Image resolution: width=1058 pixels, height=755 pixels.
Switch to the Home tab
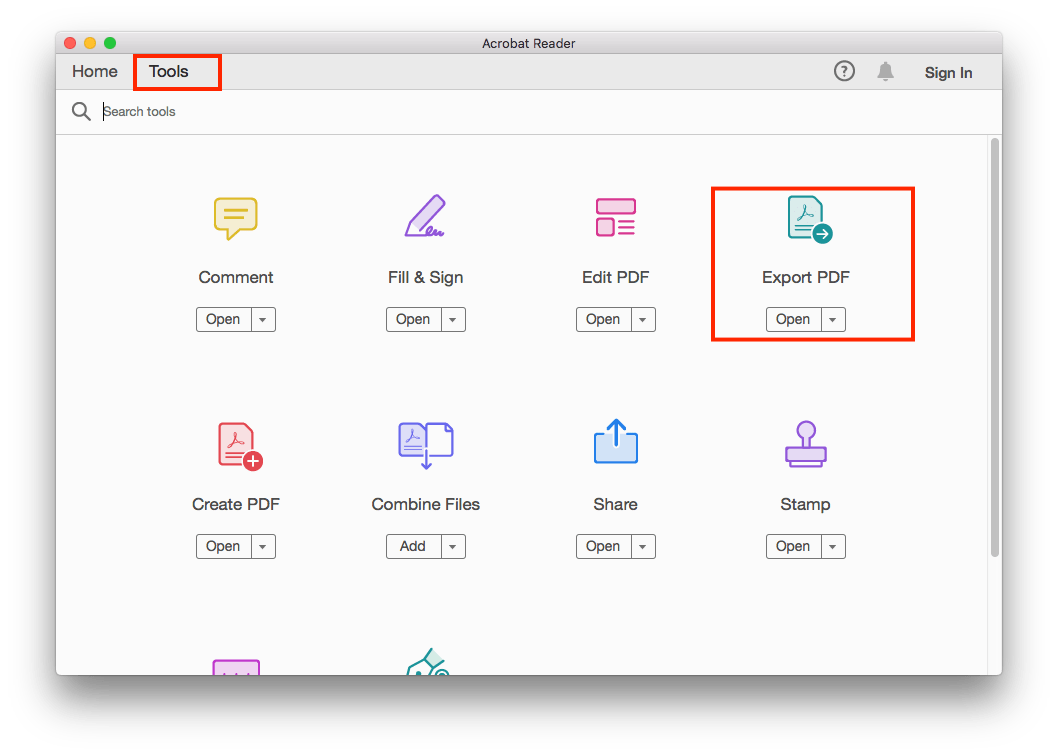pyautogui.click(x=94, y=72)
